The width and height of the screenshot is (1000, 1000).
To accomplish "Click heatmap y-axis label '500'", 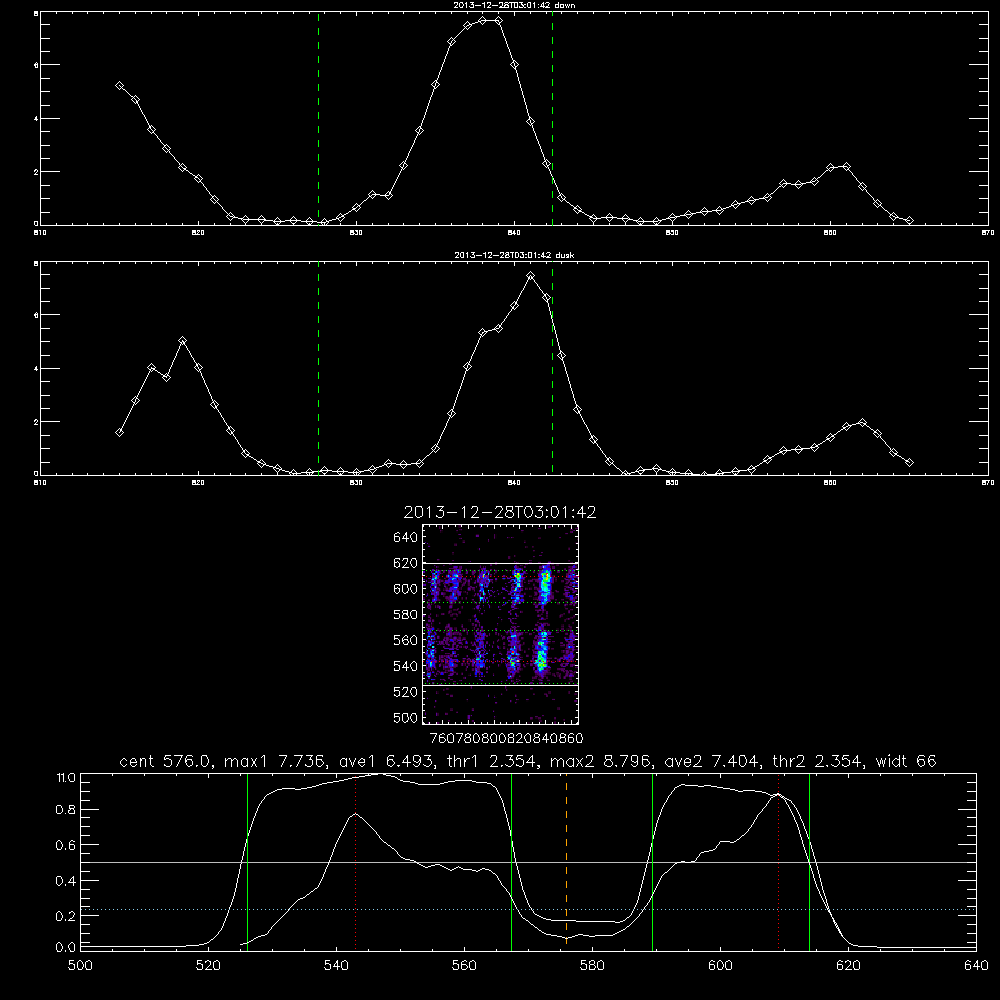I will click(406, 717).
